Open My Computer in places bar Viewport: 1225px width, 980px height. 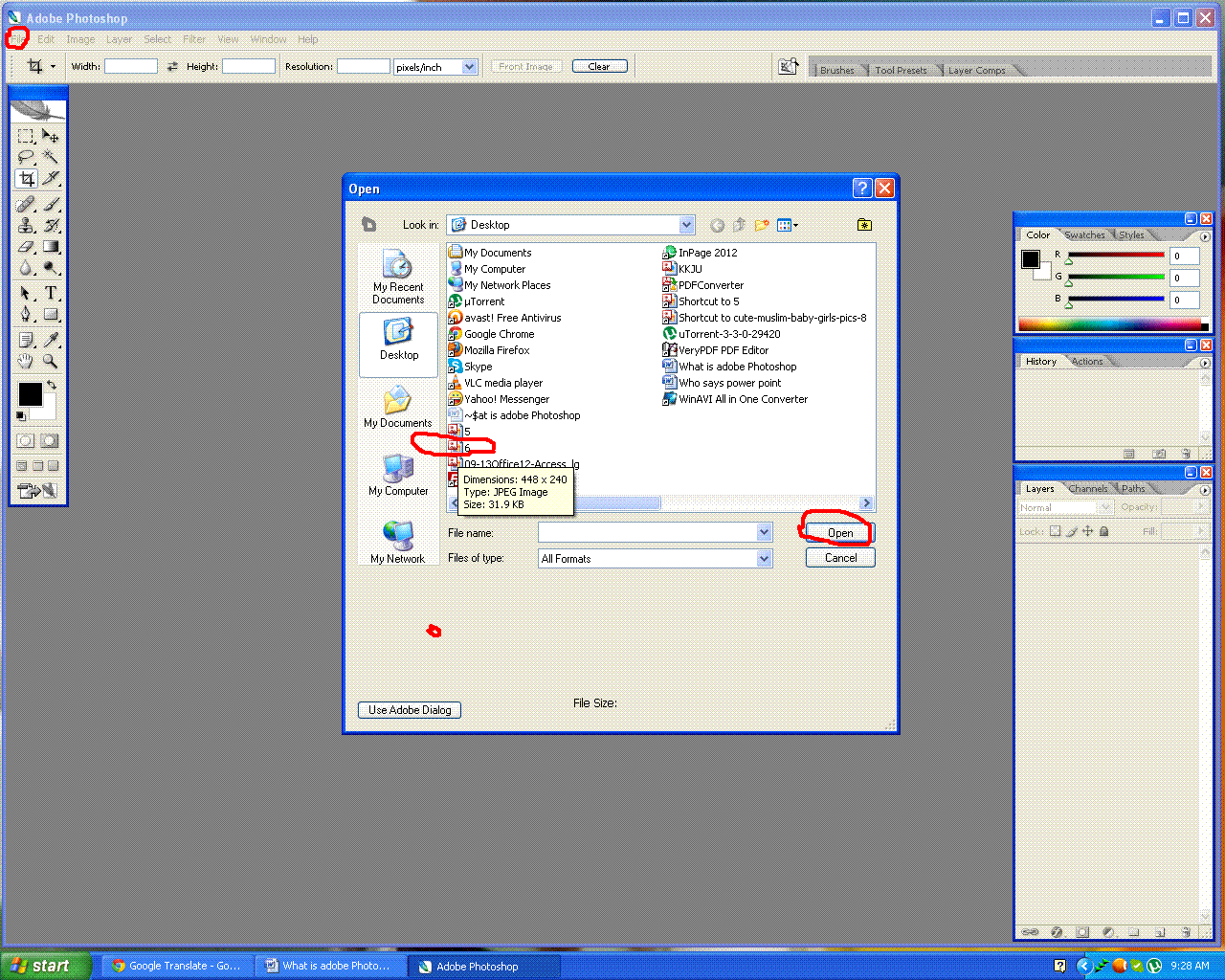click(x=398, y=474)
